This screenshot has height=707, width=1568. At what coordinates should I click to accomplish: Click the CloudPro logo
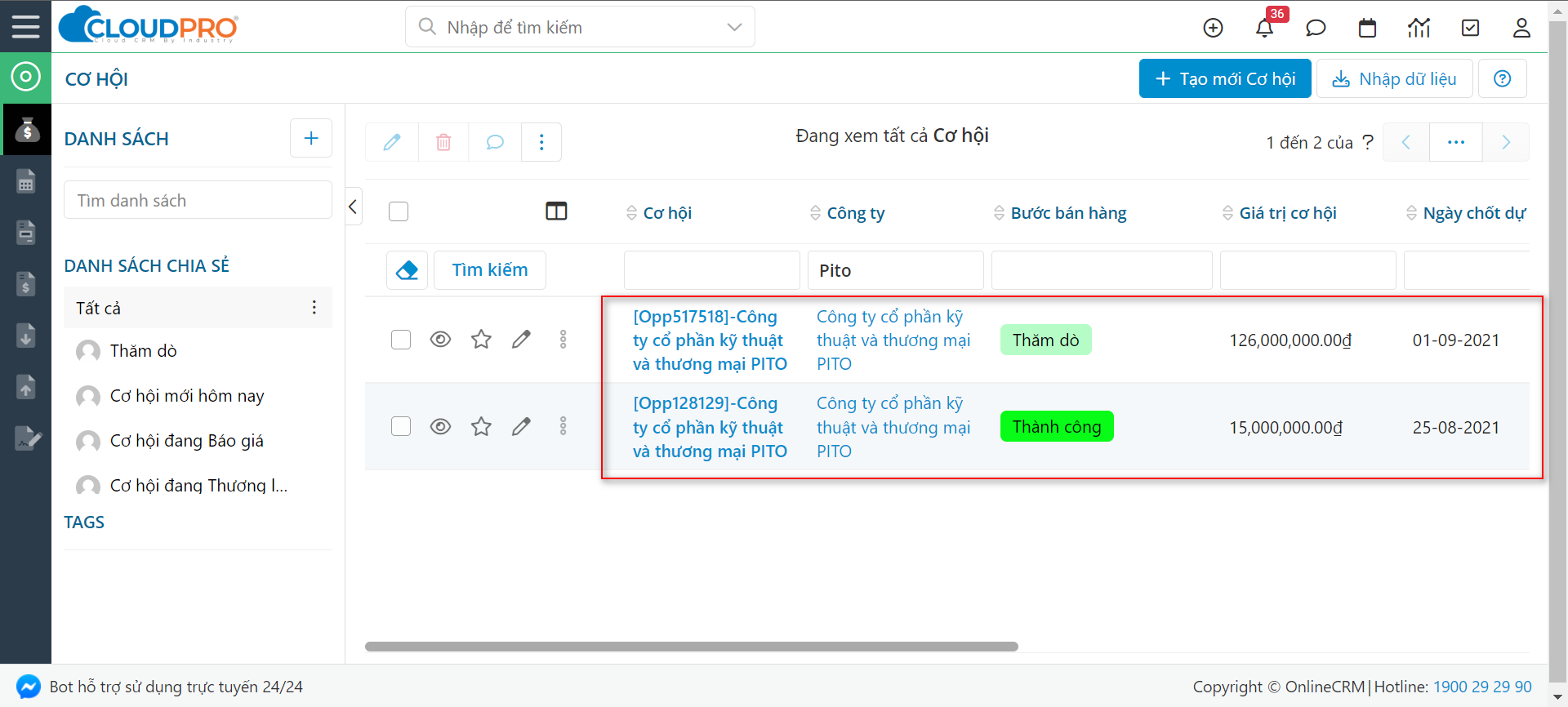click(x=148, y=24)
